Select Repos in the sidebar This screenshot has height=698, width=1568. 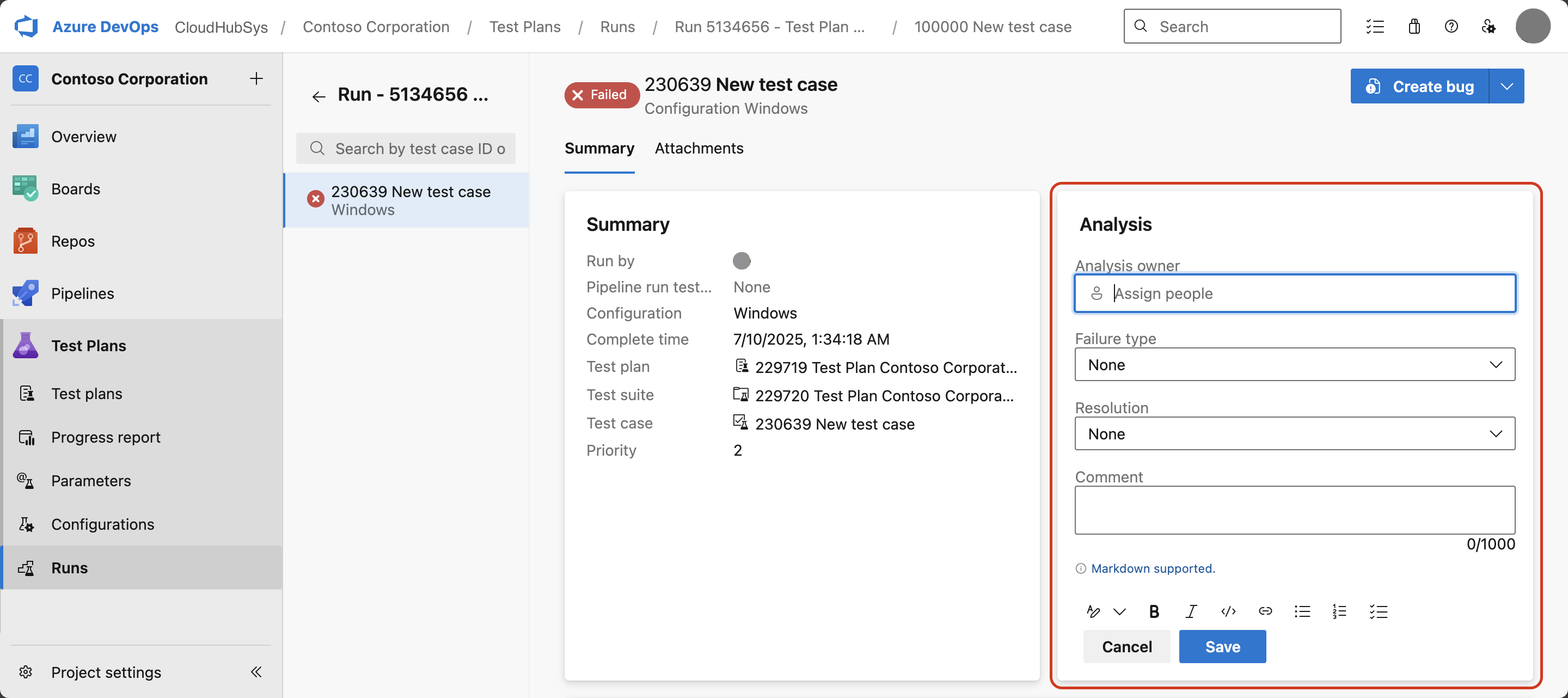[x=73, y=240]
